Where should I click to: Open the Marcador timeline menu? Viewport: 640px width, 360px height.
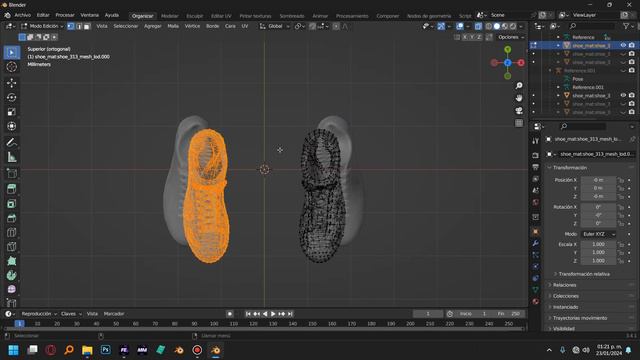click(114, 314)
